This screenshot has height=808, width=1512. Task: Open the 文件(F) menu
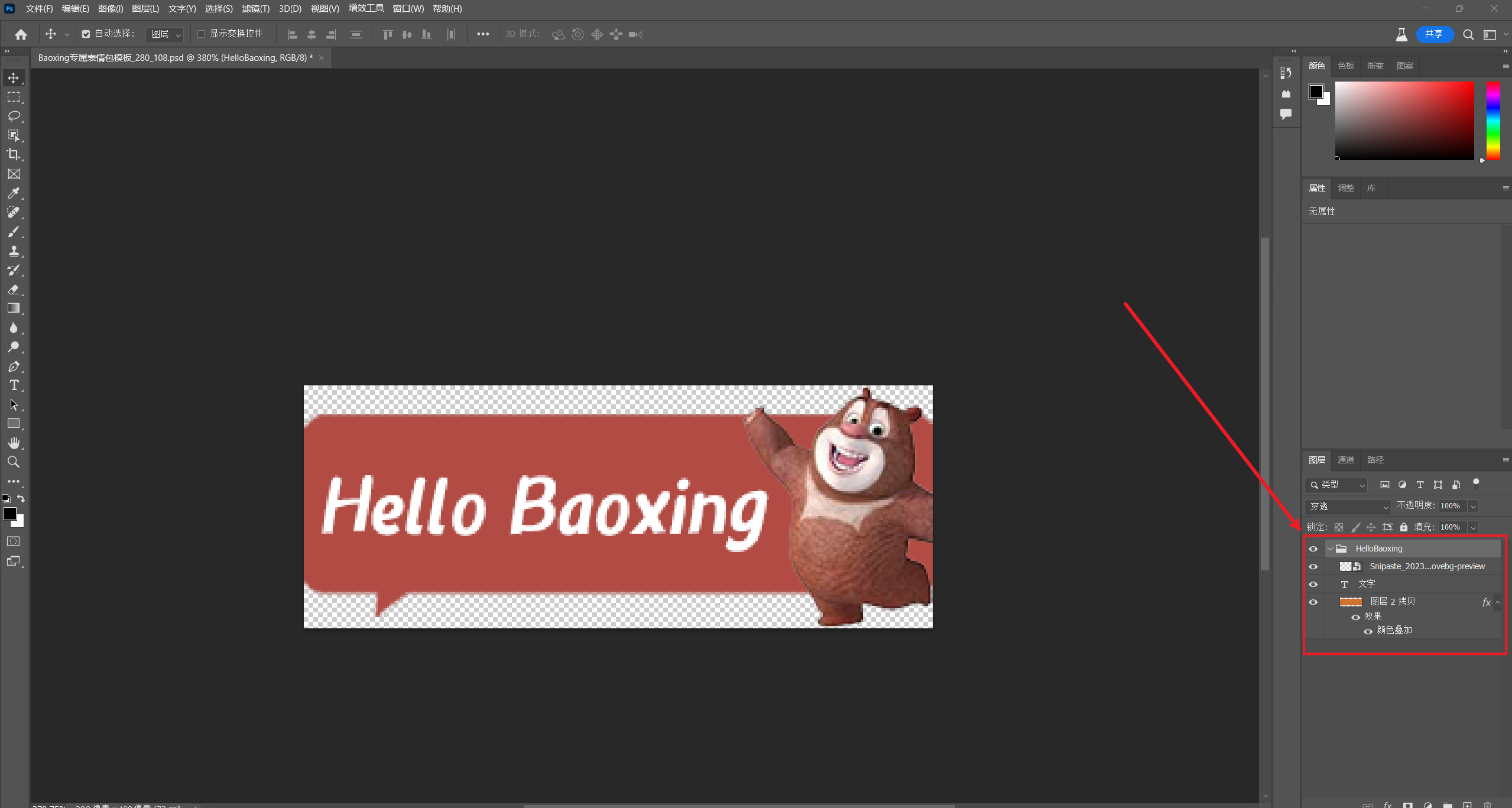click(x=39, y=9)
